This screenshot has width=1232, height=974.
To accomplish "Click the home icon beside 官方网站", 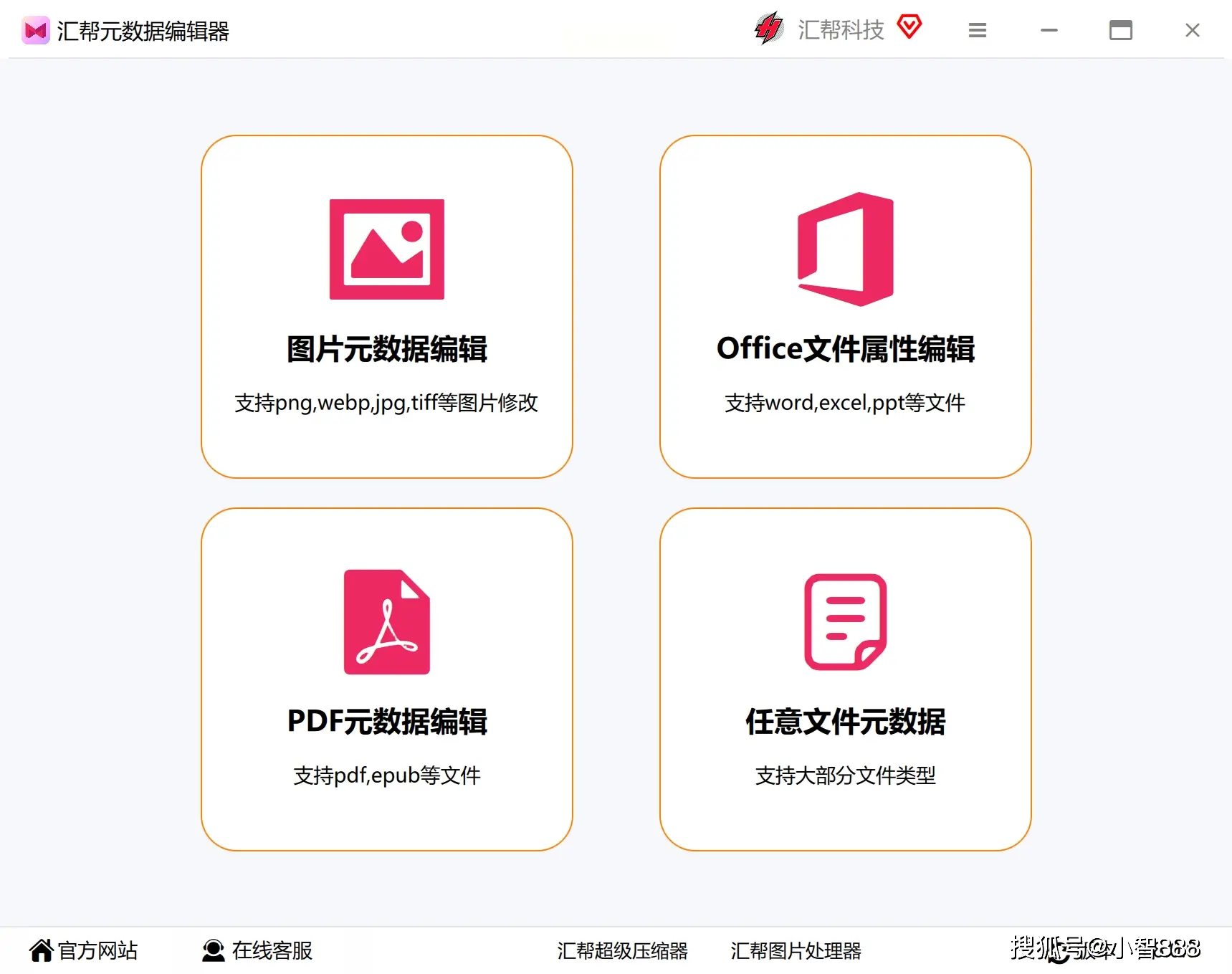I will (x=41, y=950).
